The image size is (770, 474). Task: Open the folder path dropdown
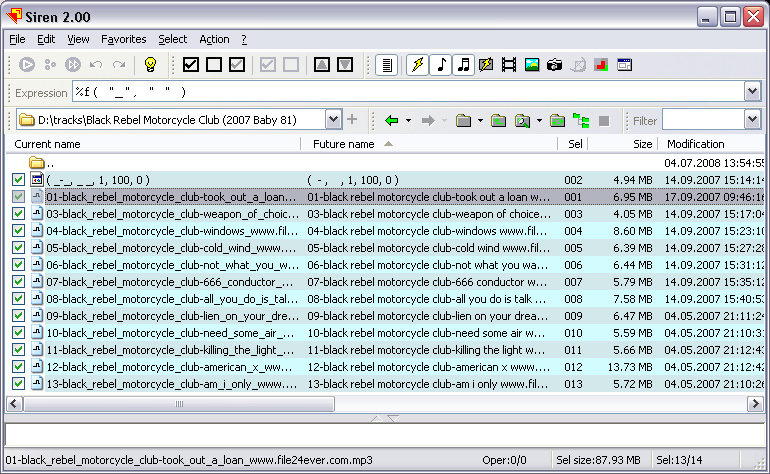pos(333,119)
